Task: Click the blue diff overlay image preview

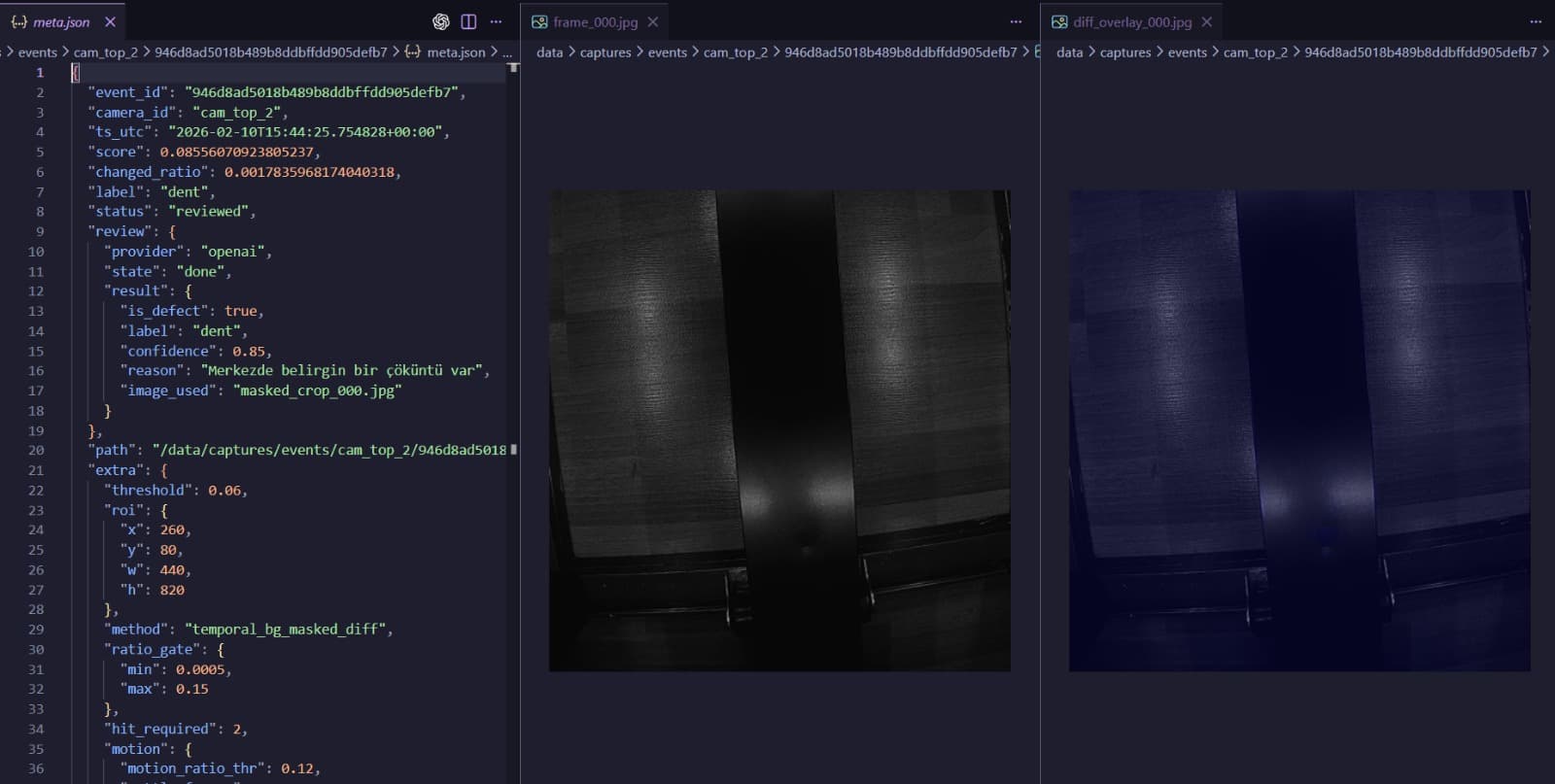Action: 1299,430
